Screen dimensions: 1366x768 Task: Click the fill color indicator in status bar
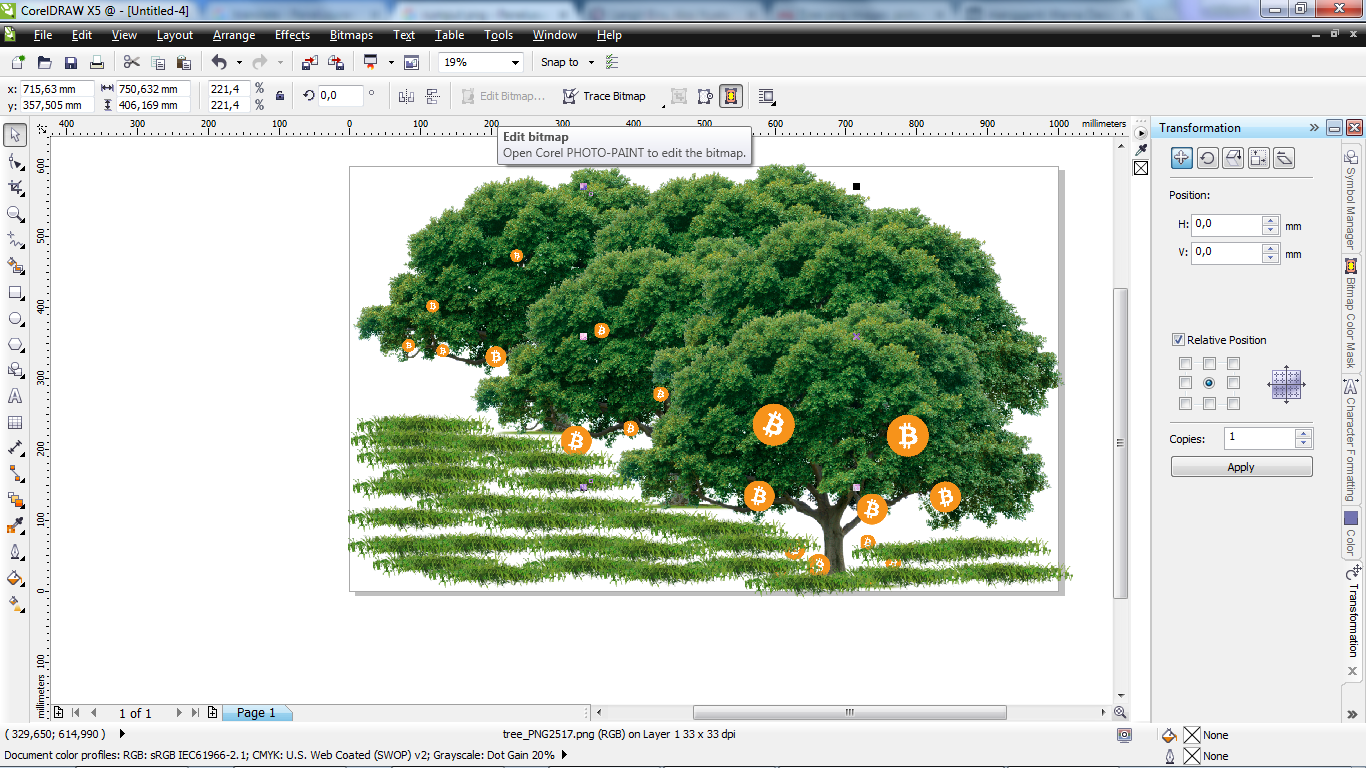(x=1190, y=735)
